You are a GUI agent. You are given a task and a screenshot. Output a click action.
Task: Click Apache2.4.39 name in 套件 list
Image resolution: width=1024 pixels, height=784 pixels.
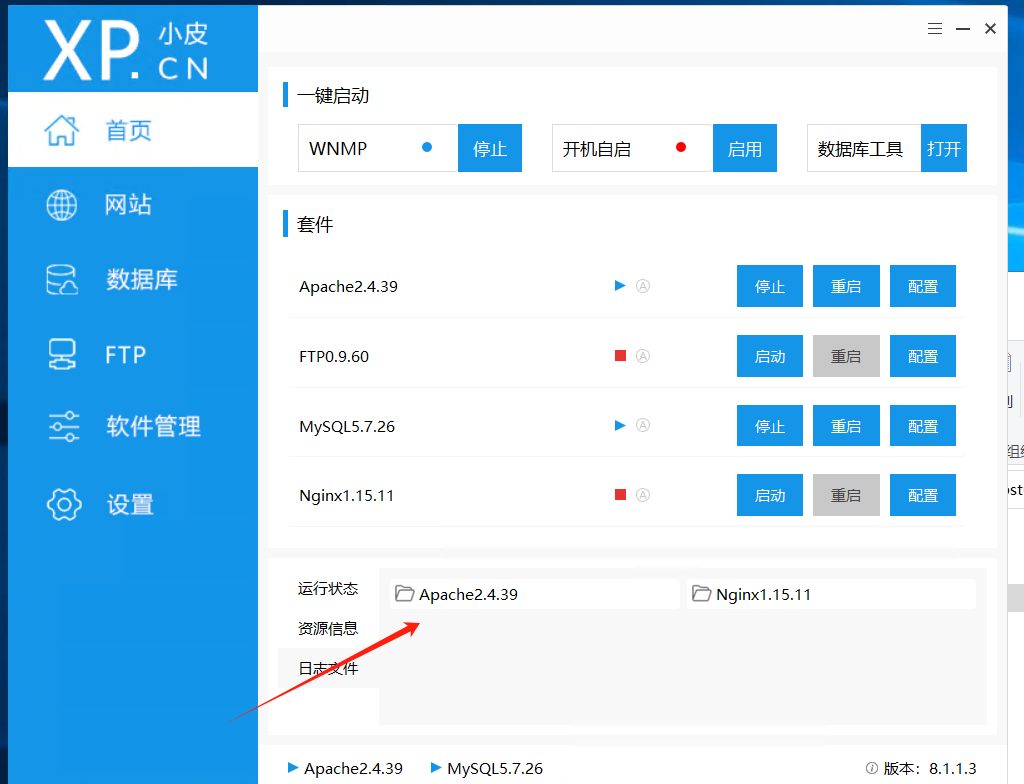[x=348, y=287]
